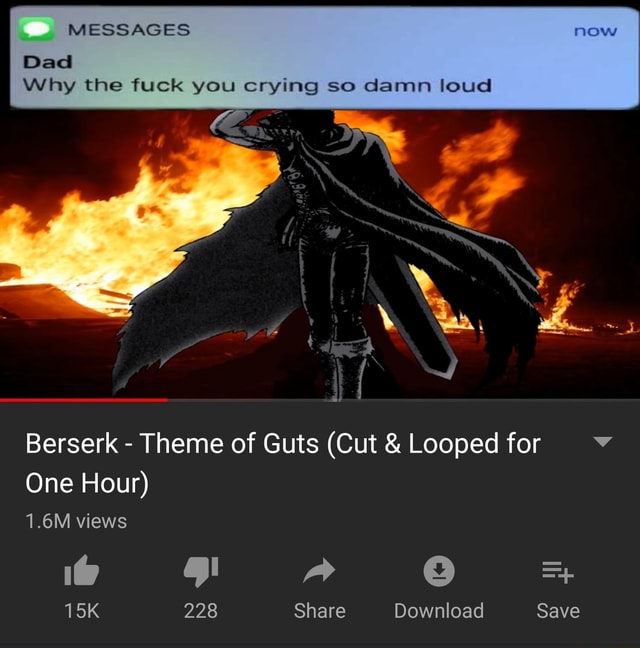Expand video description with the down arrow
640x648 pixels.
click(602, 441)
